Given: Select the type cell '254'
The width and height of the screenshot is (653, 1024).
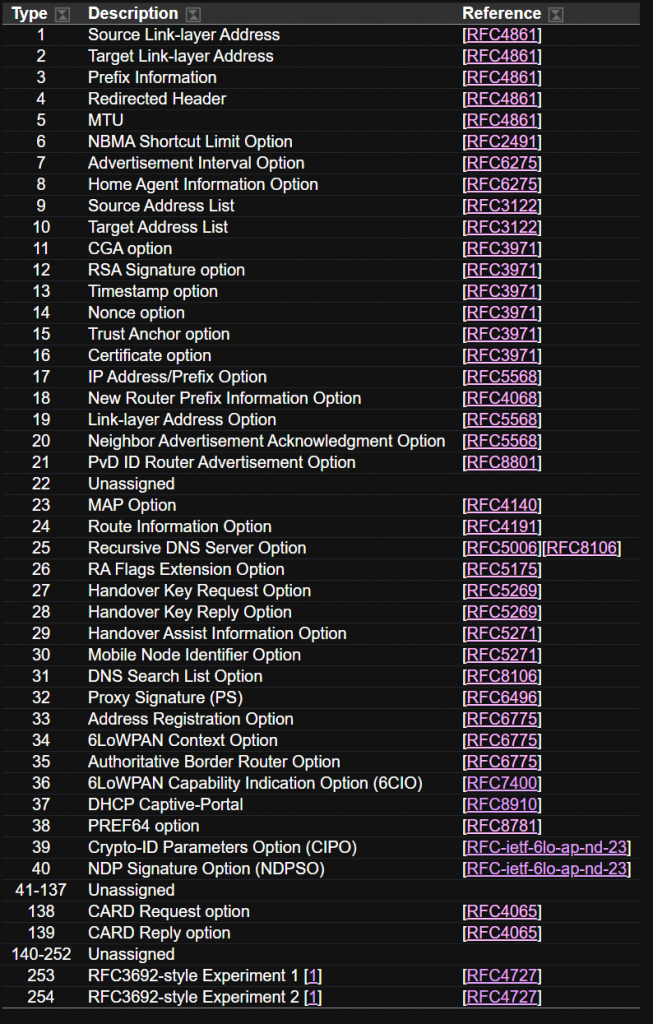Looking at the screenshot, I should click(x=40, y=997).
